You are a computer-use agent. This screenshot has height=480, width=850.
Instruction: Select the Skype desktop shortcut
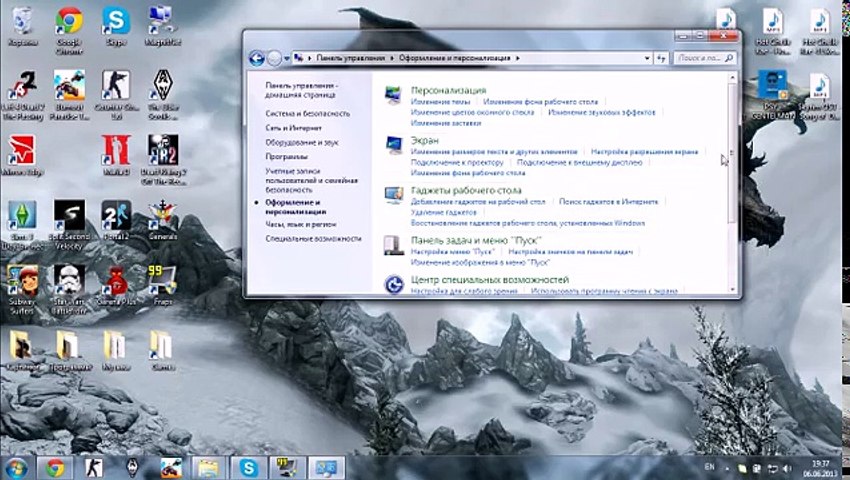(x=116, y=25)
